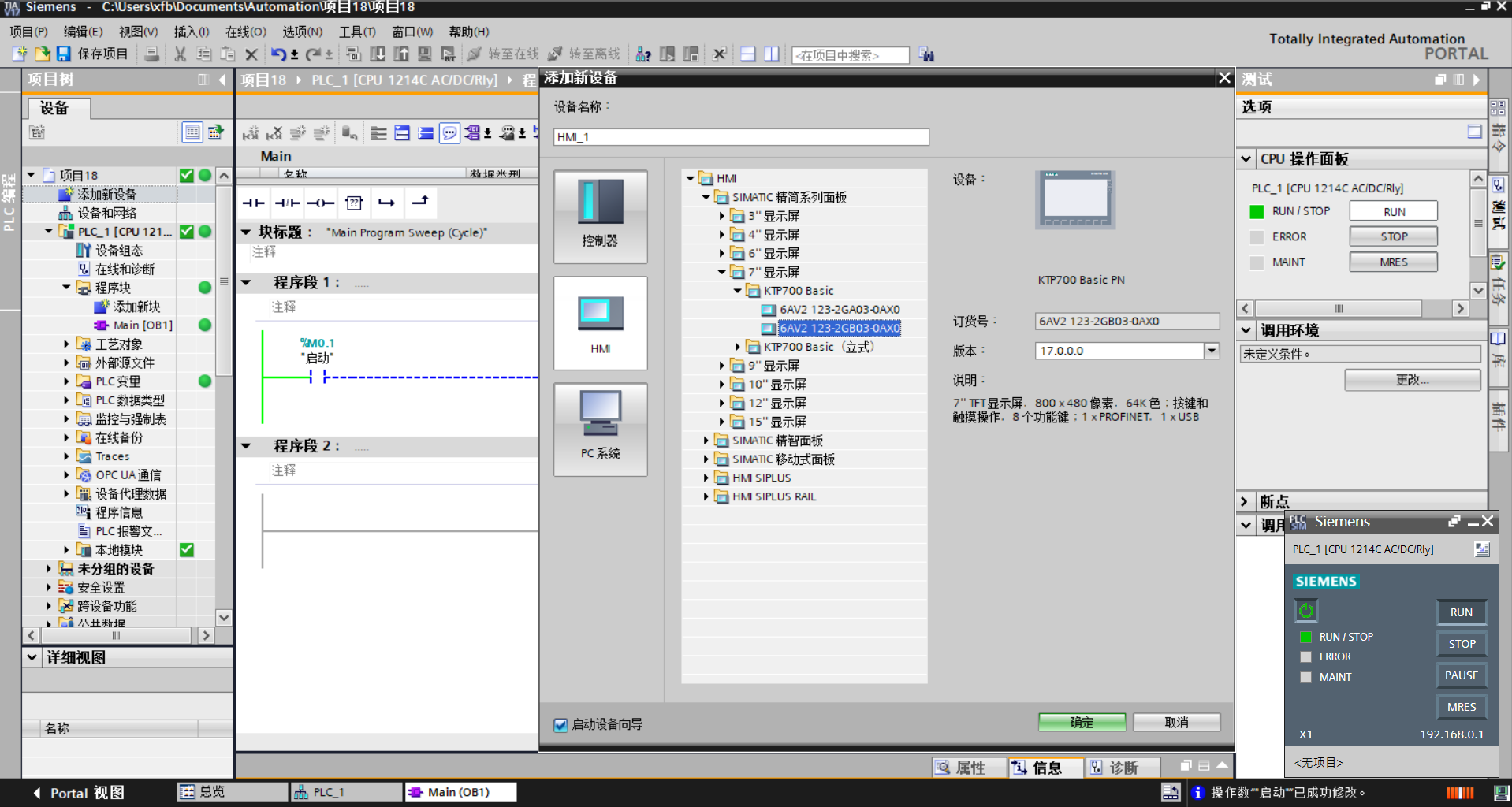Click the undo arrow icon
The image size is (1512, 807).
pos(277,54)
